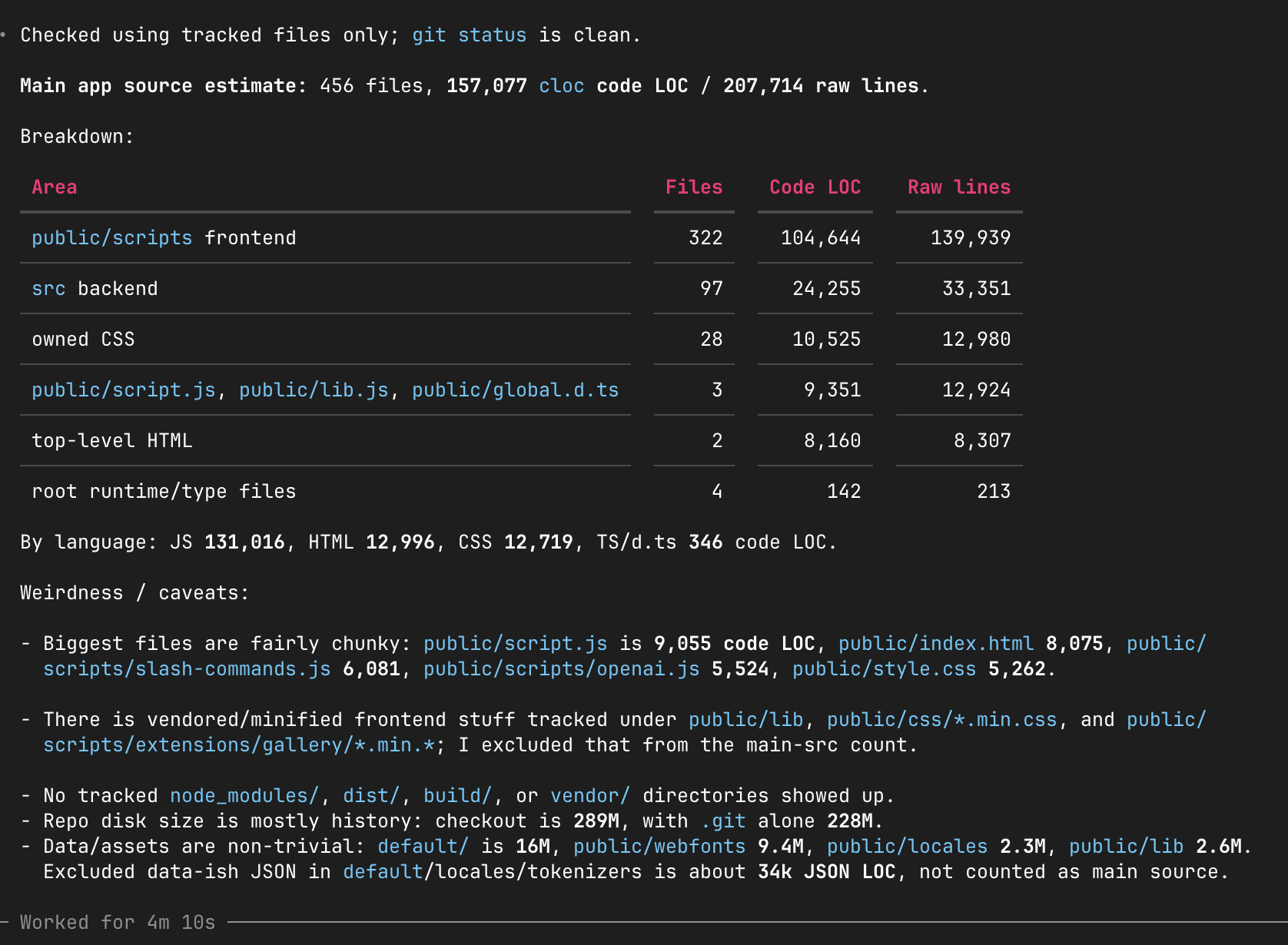Click the 'vendor/' directory name

[590, 796]
